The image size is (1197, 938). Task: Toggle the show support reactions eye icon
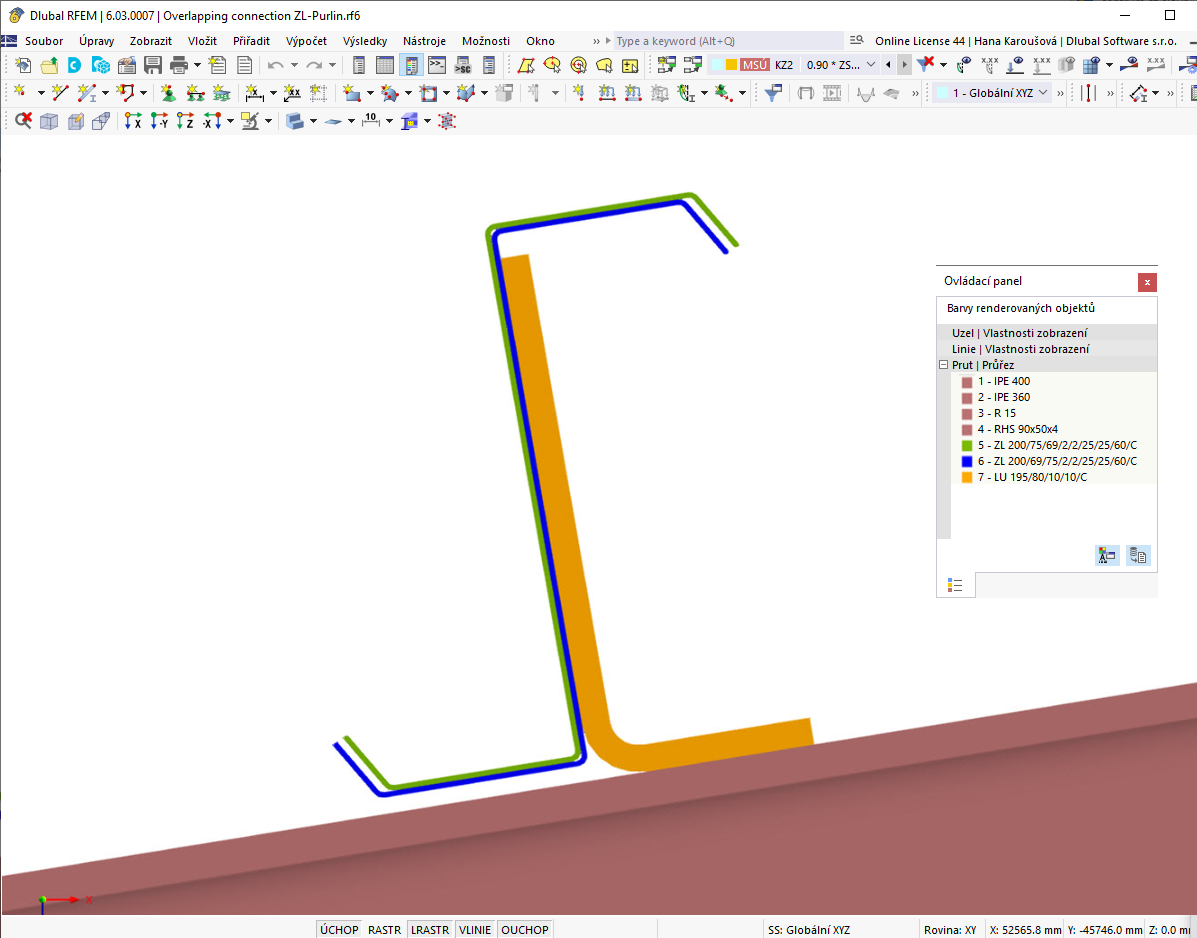click(x=1015, y=65)
